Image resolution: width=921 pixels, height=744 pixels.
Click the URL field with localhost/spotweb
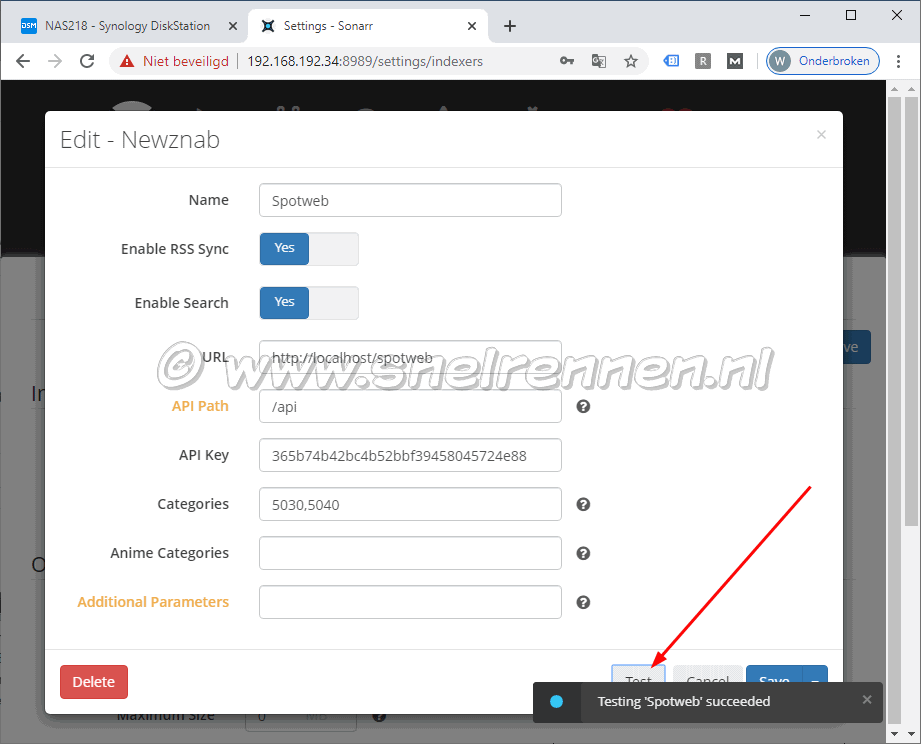click(410, 357)
